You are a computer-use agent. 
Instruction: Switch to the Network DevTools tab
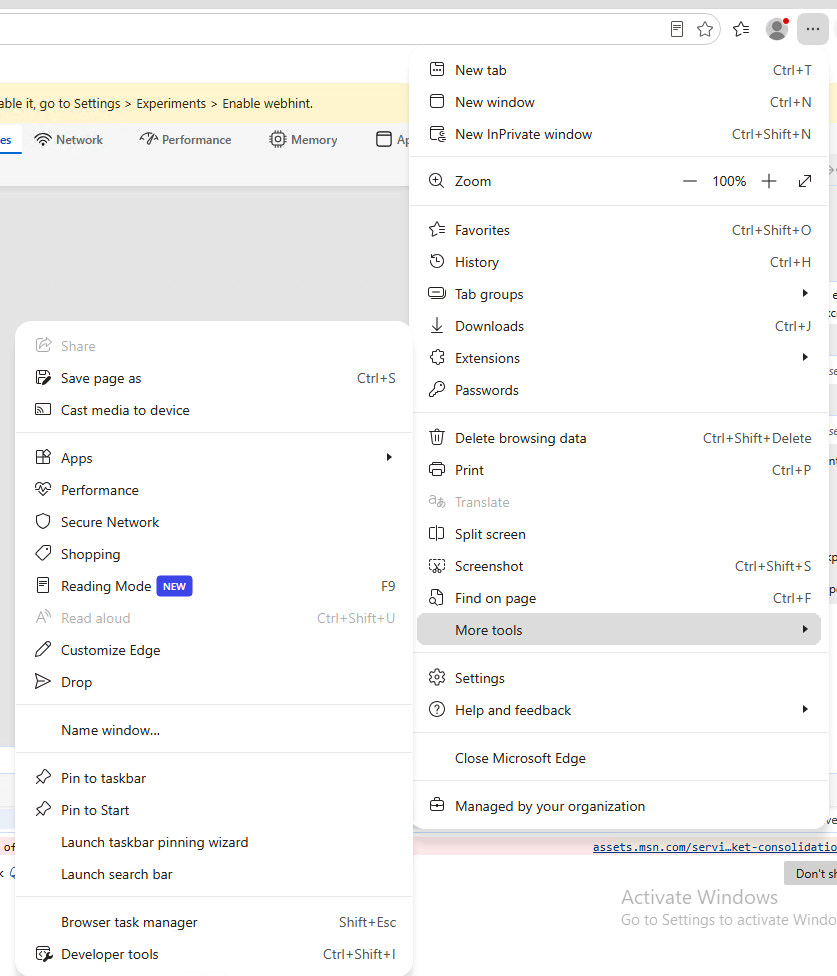[68, 139]
